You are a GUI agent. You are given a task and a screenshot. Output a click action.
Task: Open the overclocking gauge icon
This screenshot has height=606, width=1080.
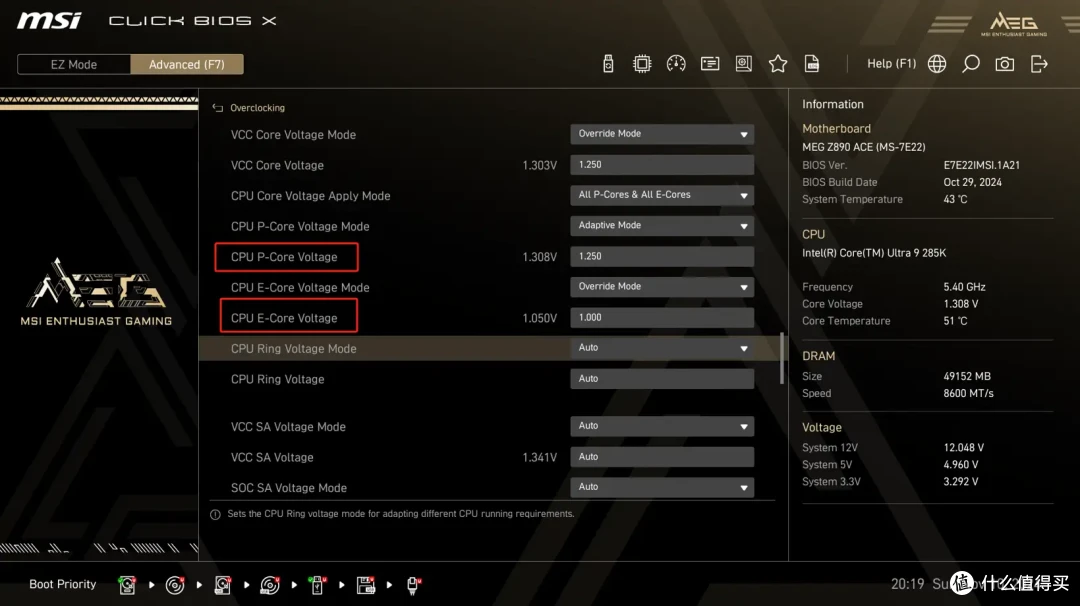point(676,64)
